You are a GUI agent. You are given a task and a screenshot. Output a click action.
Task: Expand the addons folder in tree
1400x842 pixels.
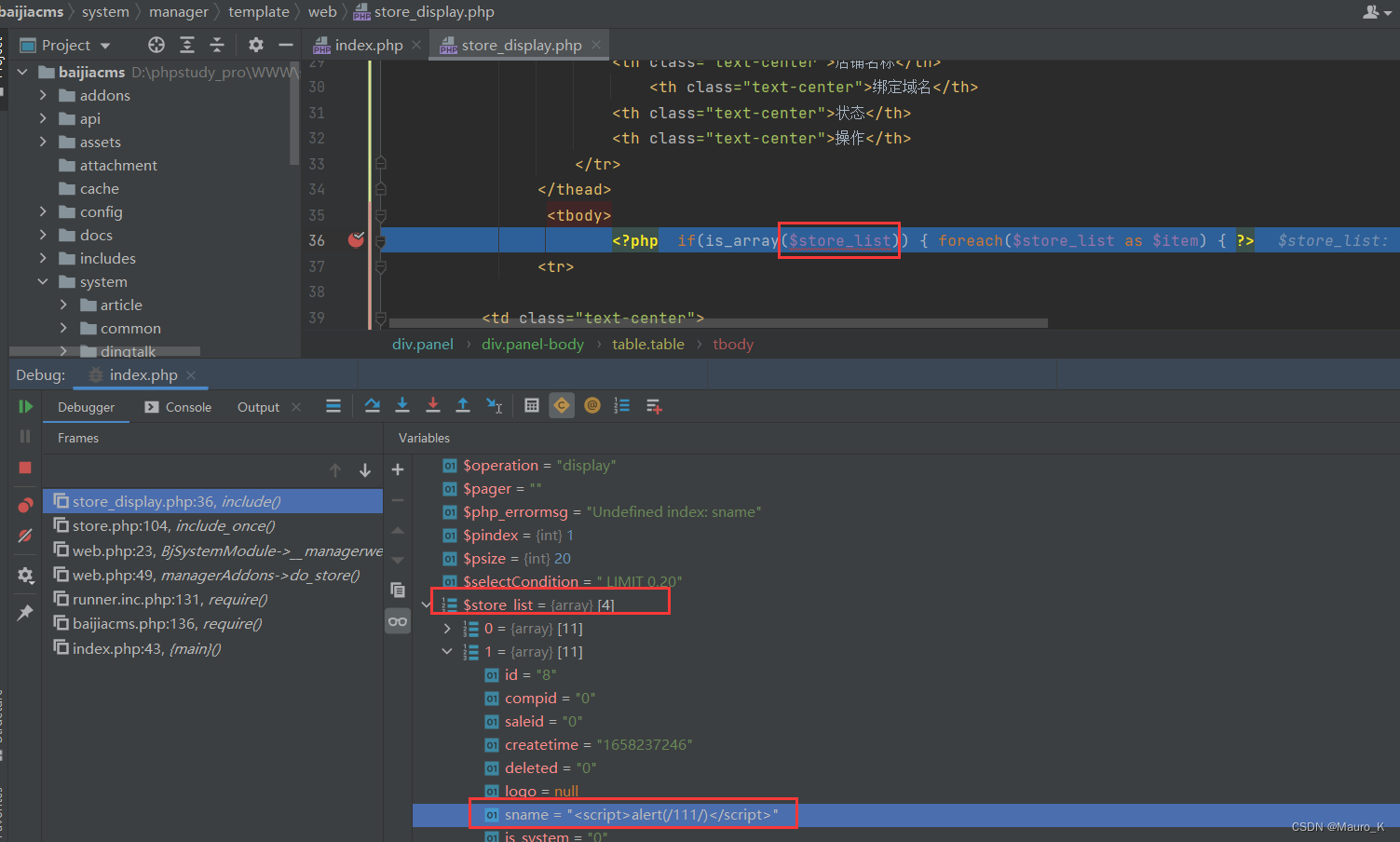43,95
